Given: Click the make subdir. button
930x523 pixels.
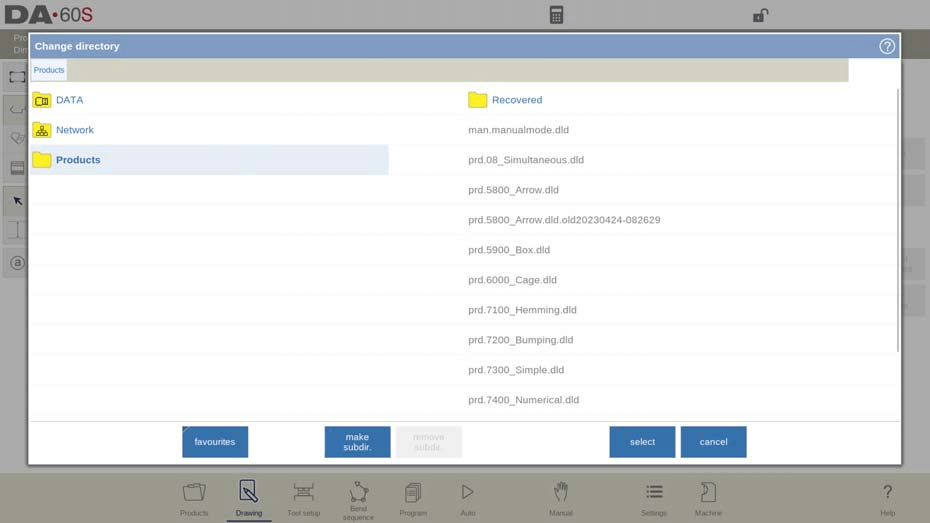Looking at the screenshot, I should click(x=357, y=442).
